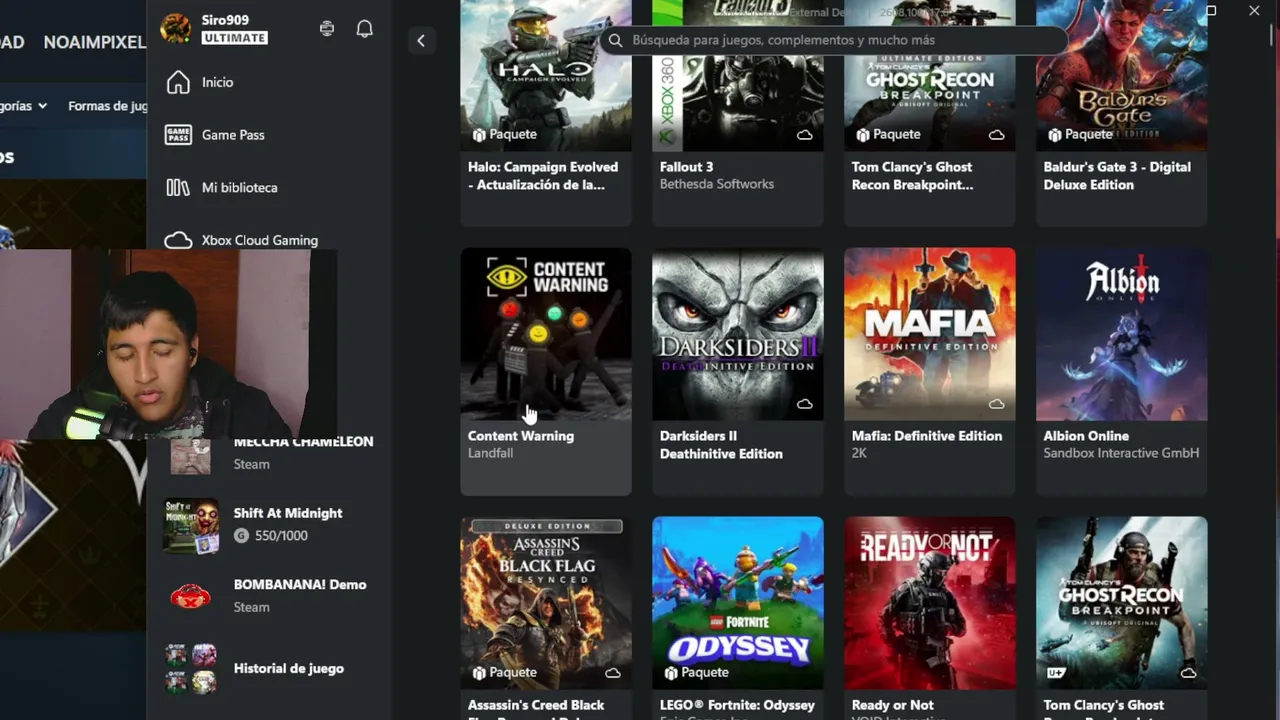This screenshot has width=1280, height=720.
Task: Click the cloud icon on Mafia card
Action: pos(997,404)
